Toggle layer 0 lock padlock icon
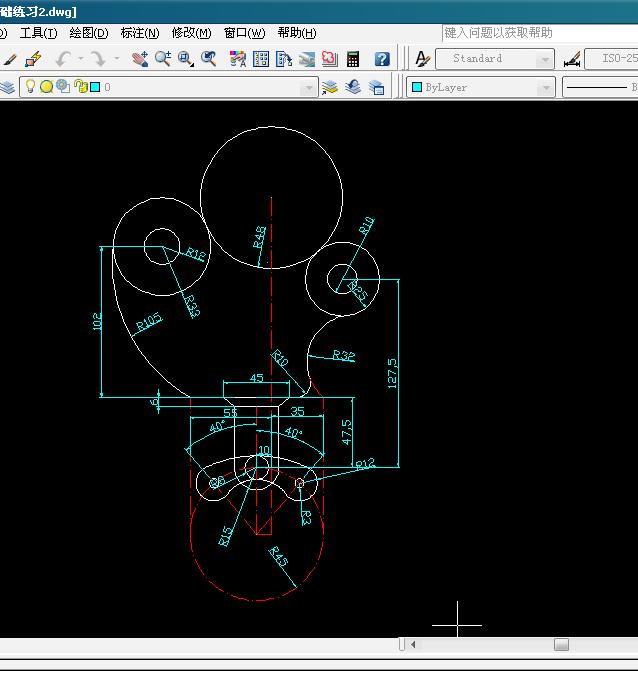Image resolution: width=638 pixels, height=683 pixels. (x=81, y=86)
